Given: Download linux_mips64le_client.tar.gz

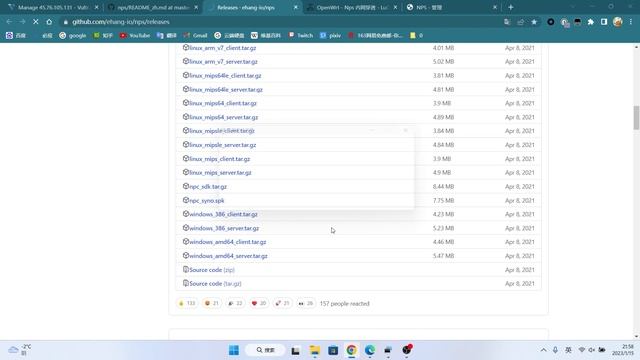Looking at the screenshot, I should pos(225,76).
